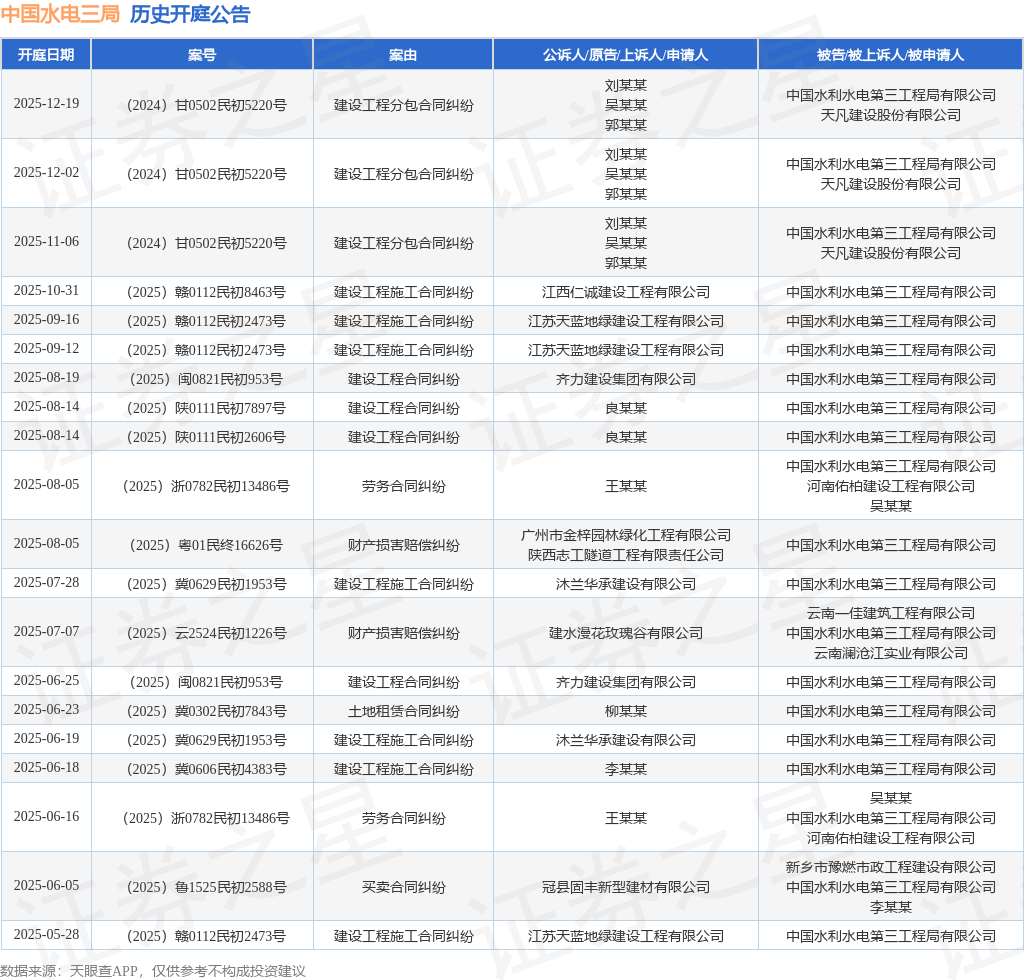The height and width of the screenshot is (980, 1024).
Task: Click 劳务合同纠纷 in the 2025-06-16 row
Action: pos(404,818)
